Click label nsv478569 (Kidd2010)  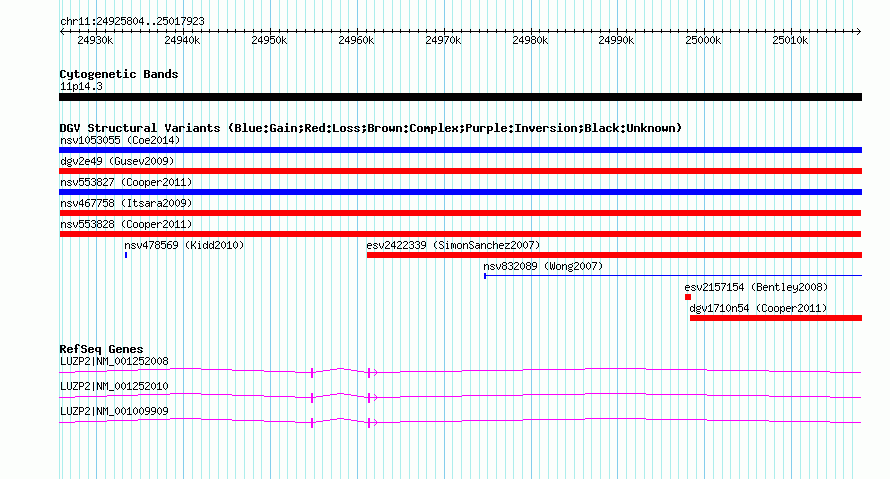click(x=184, y=245)
